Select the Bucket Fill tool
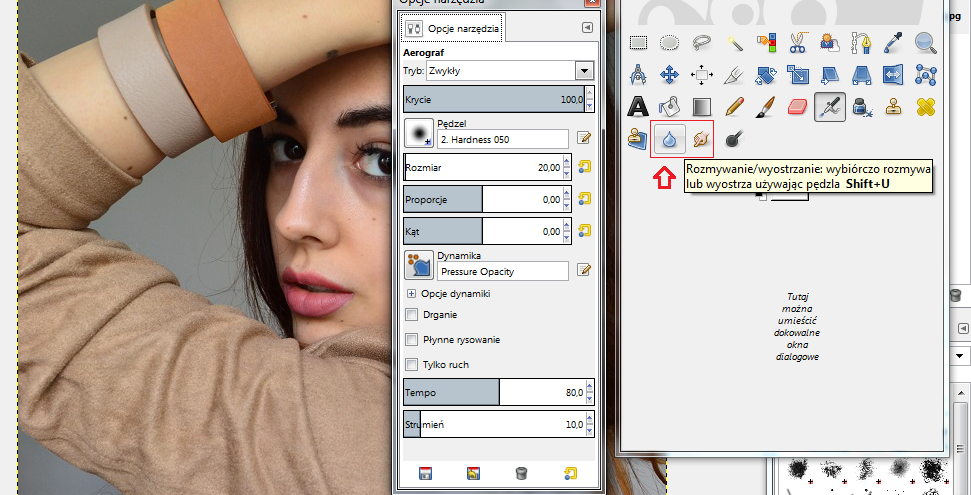Screen dimensions: 971x495 pos(669,107)
